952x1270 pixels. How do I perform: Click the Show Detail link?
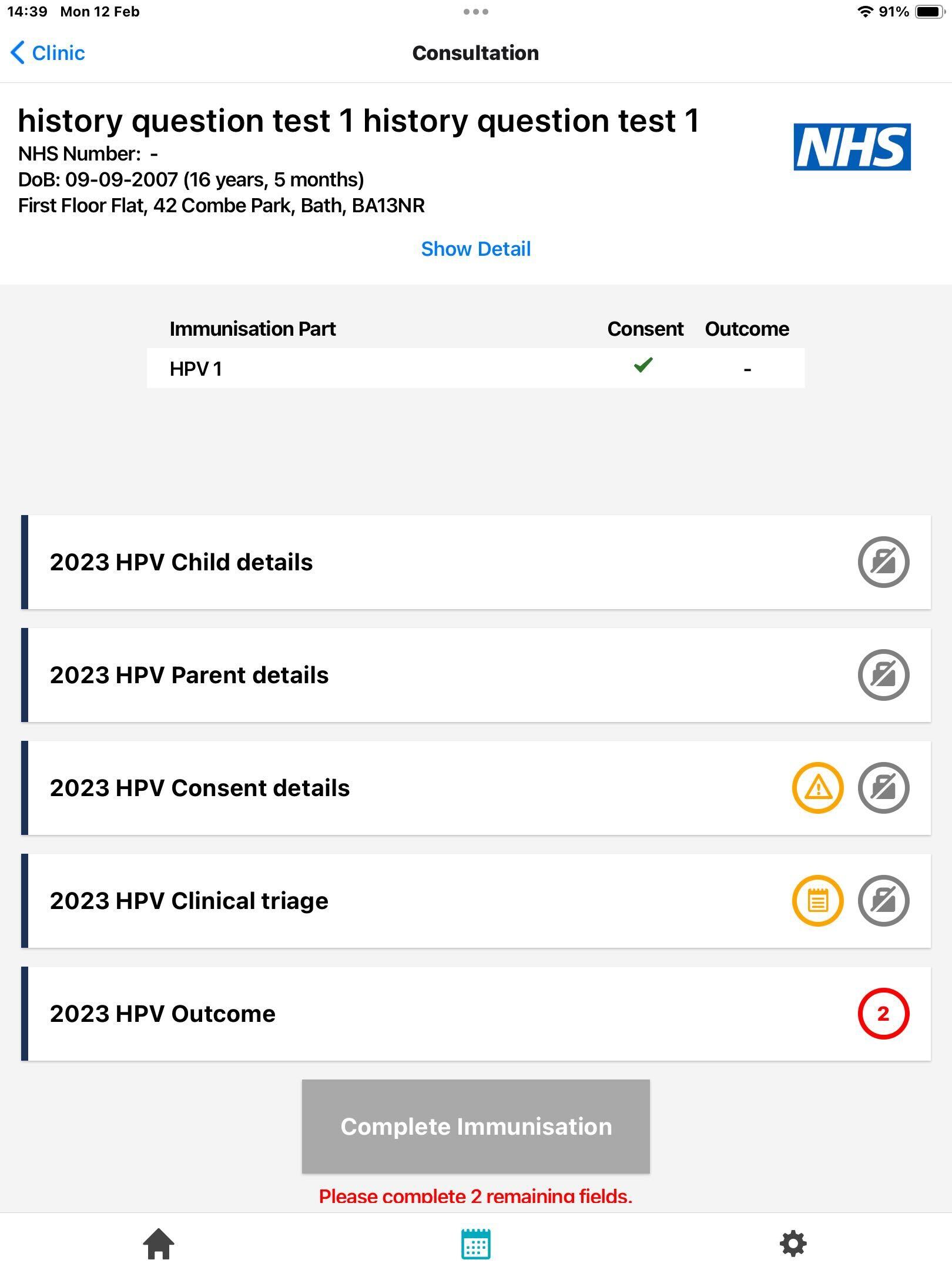click(x=475, y=249)
